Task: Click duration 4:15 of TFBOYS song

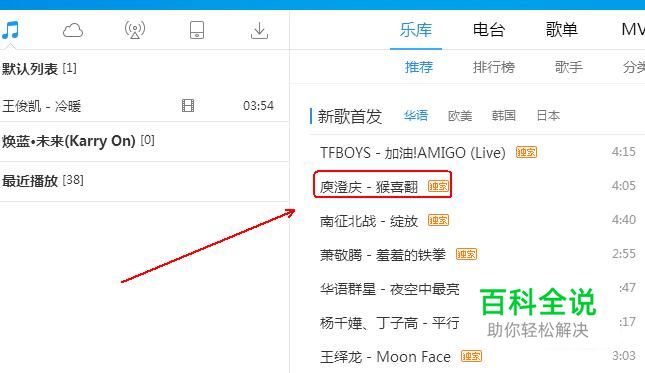Action: (624, 152)
